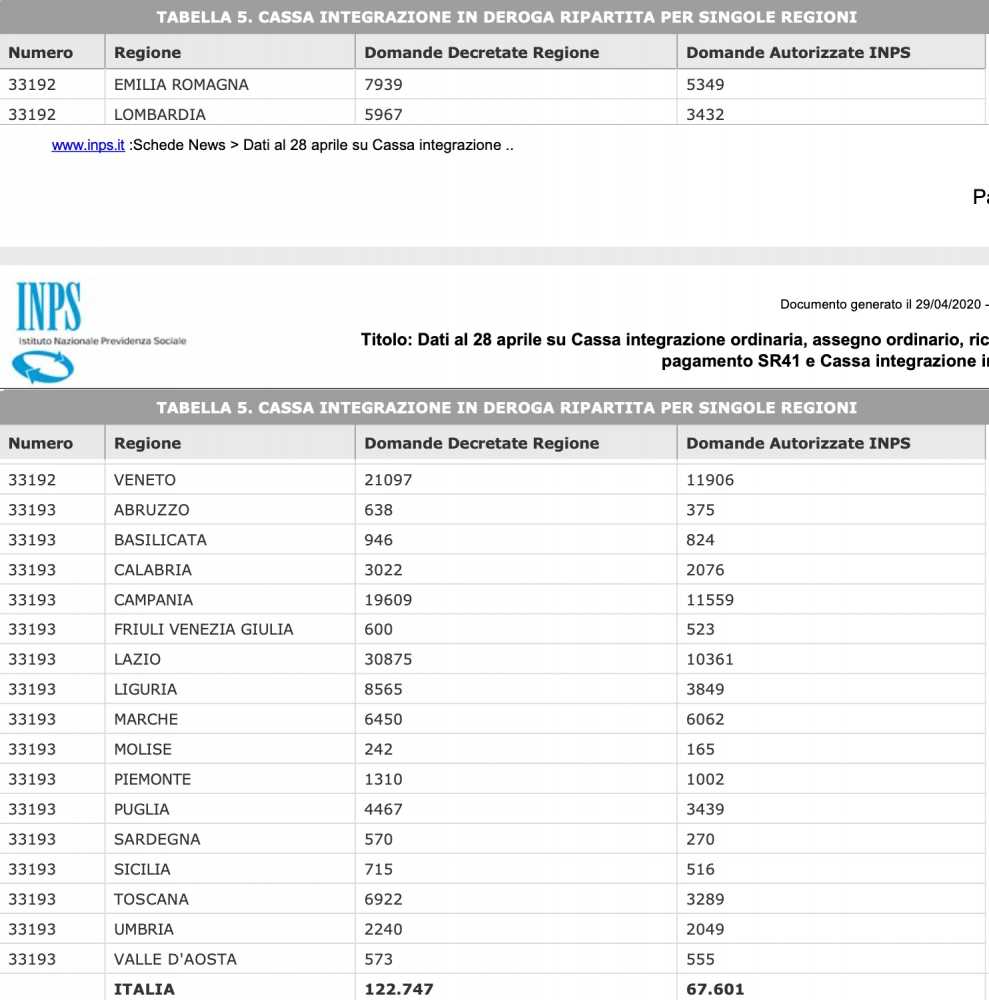
Task: Click the lower TABELLA 5 title banner
Action: 507,408
